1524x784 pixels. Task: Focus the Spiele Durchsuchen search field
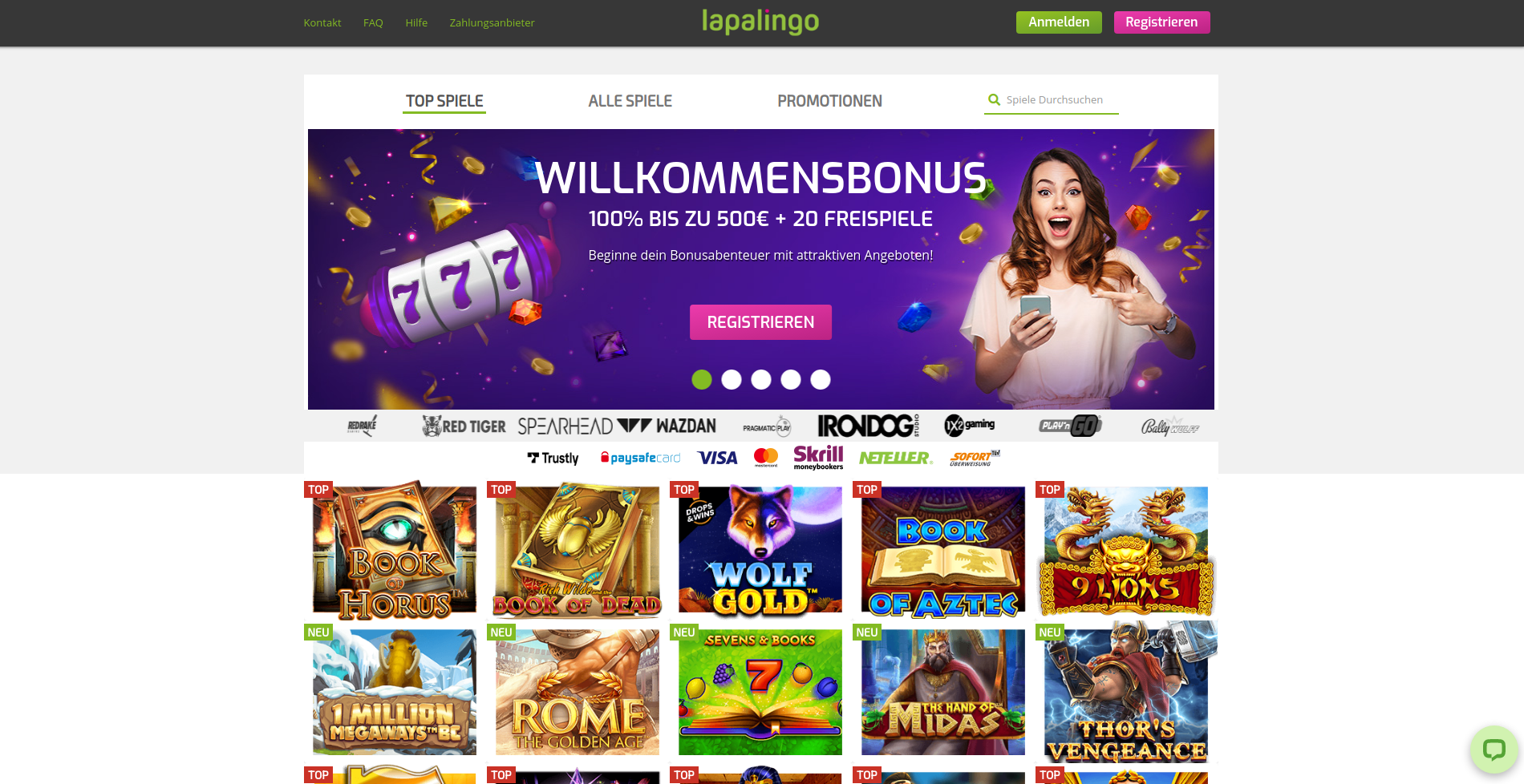tap(1052, 100)
